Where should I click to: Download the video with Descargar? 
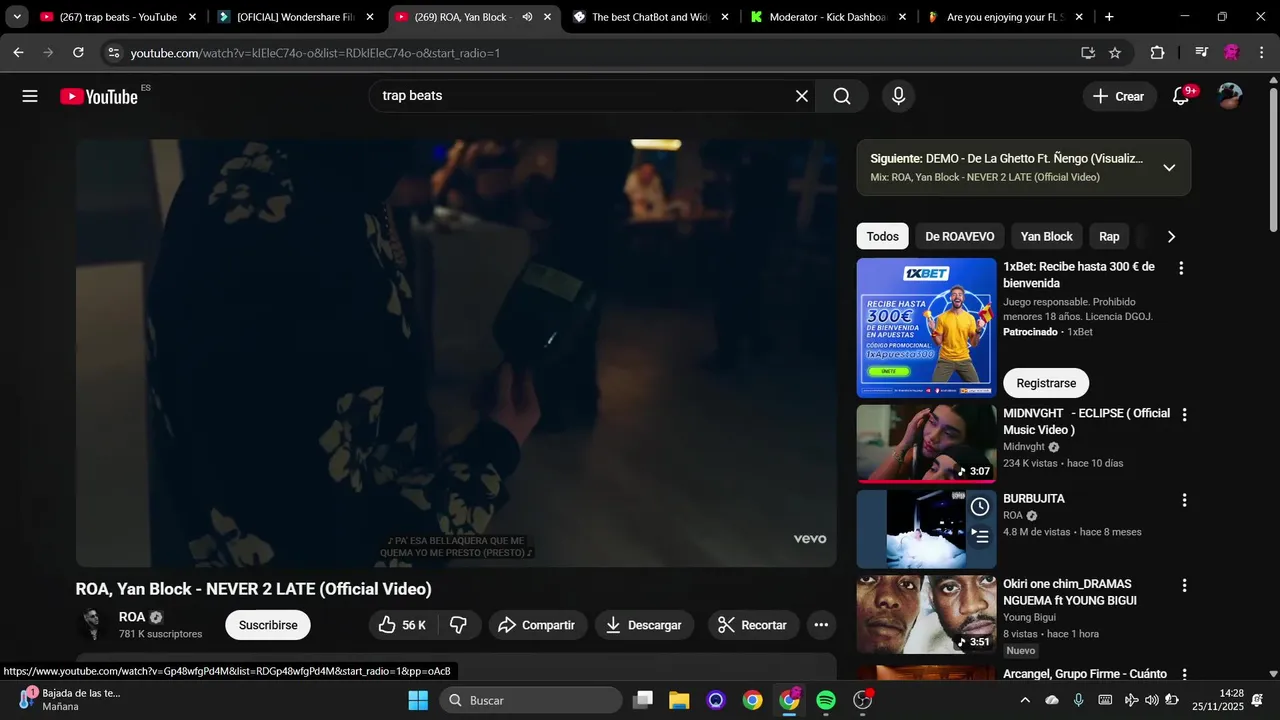click(x=645, y=625)
